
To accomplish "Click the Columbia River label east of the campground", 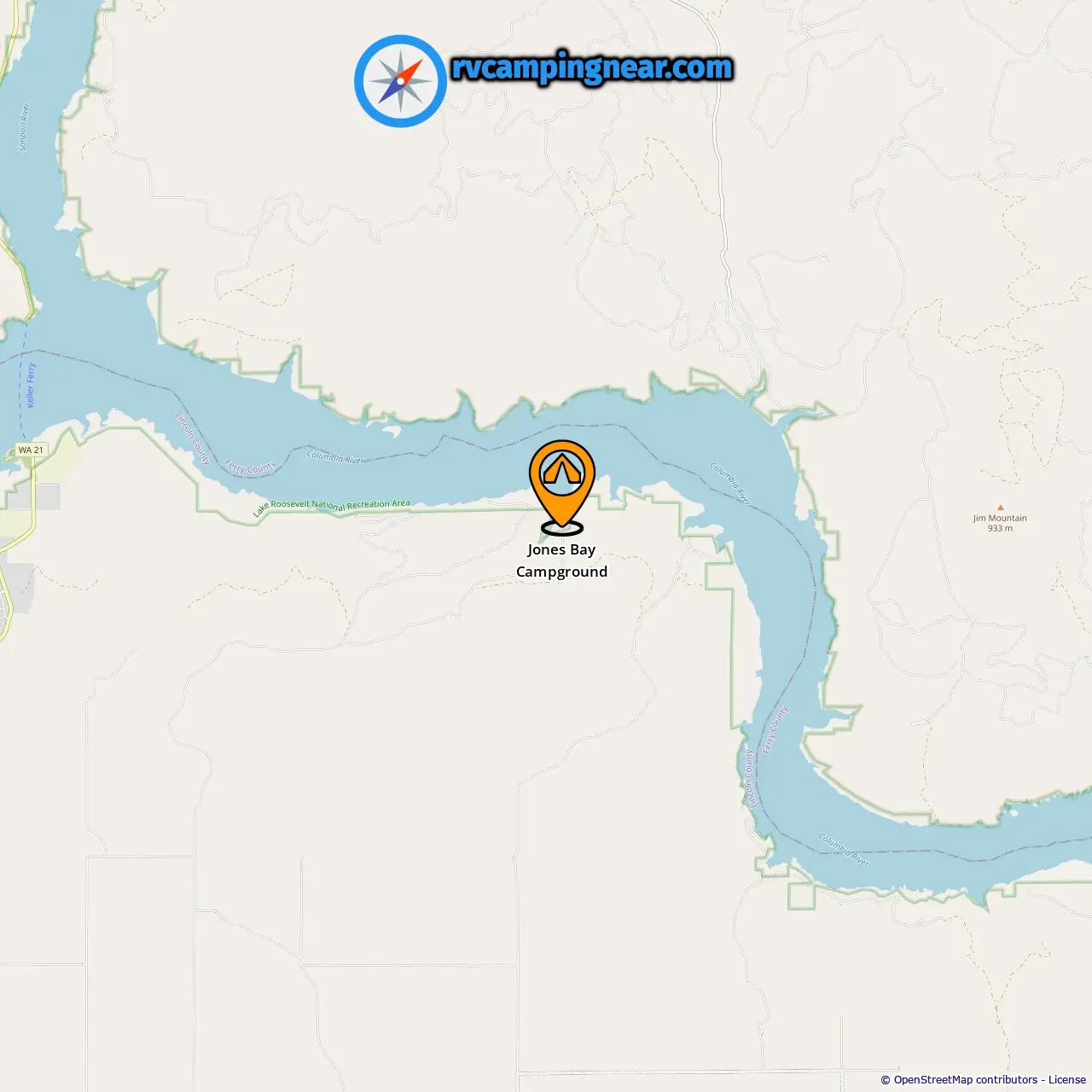I will pos(730,482).
